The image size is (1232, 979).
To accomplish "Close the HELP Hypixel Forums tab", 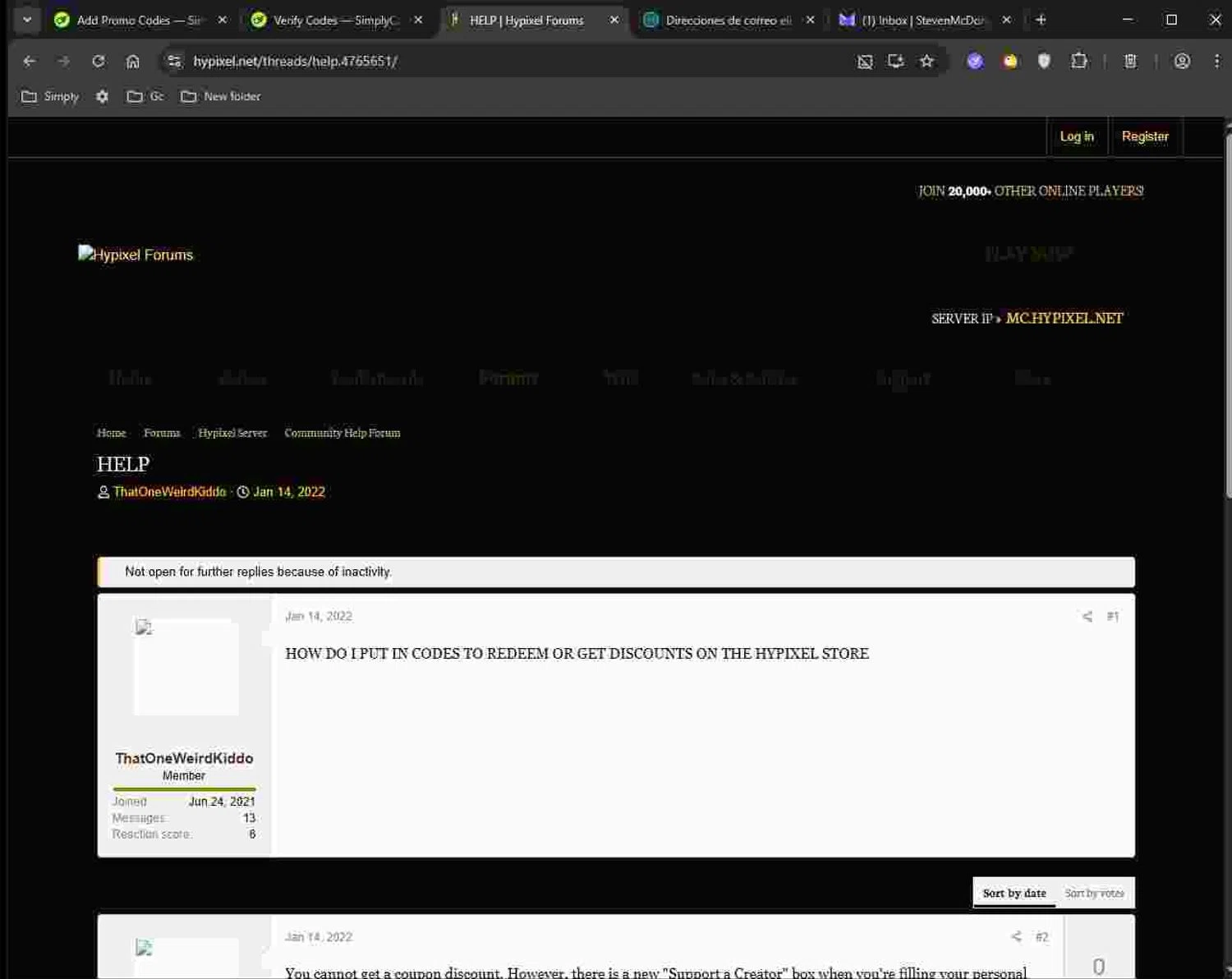I will [x=614, y=20].
